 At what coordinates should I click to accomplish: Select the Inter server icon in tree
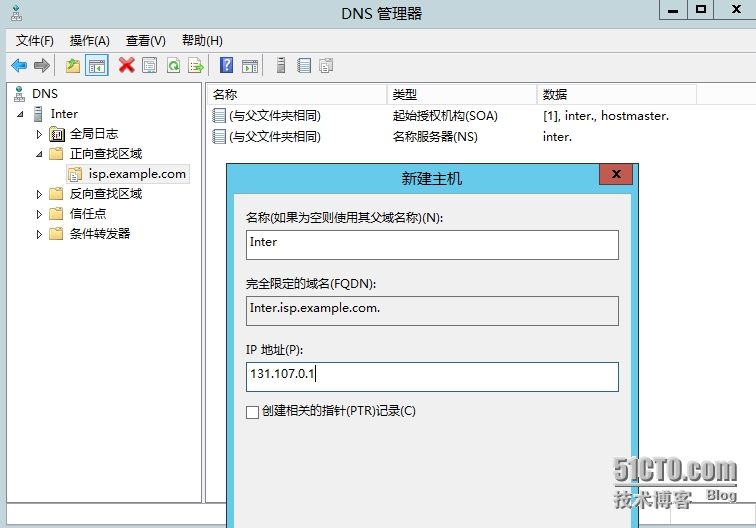point(38,114)
